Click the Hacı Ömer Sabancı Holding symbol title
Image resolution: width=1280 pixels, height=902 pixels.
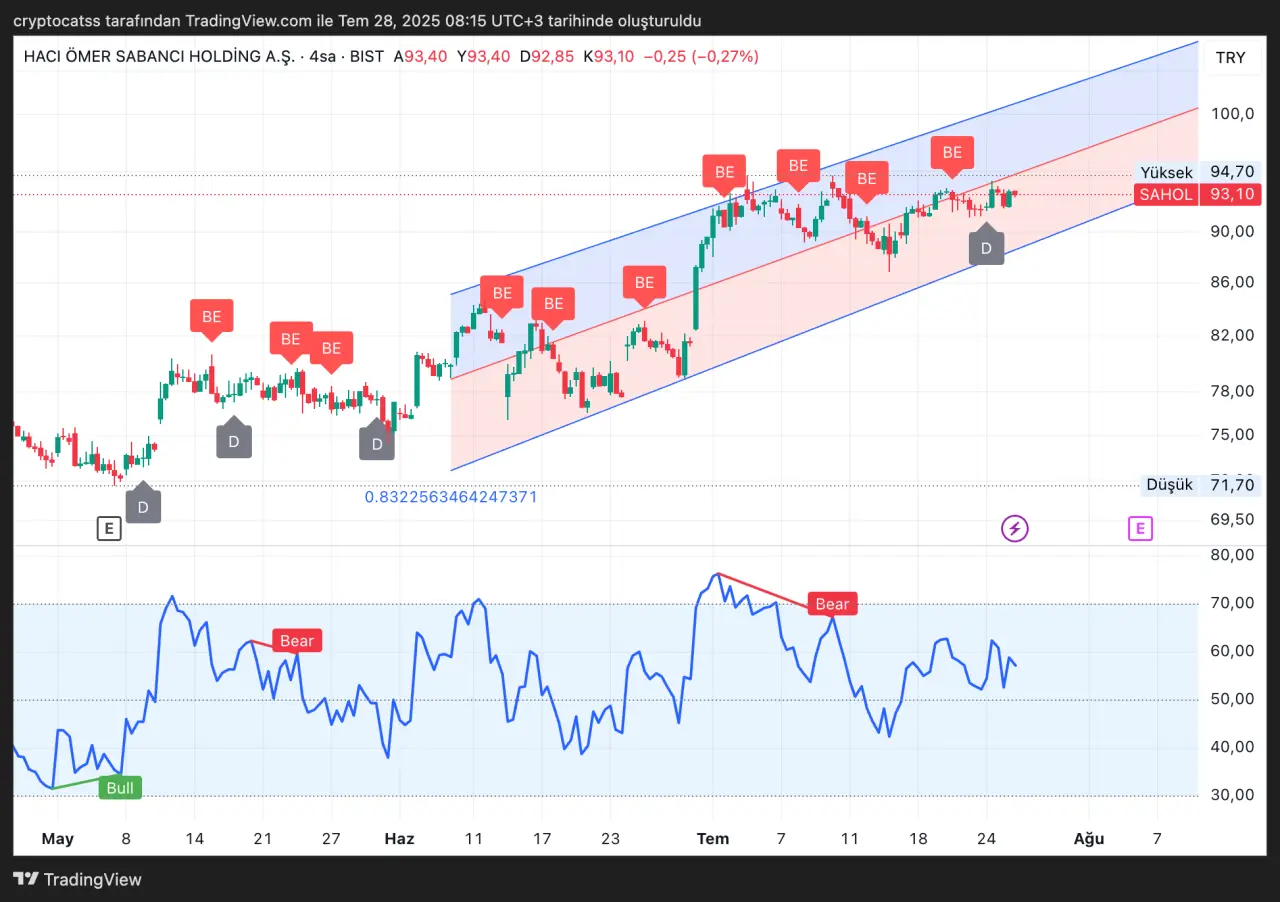158,57
